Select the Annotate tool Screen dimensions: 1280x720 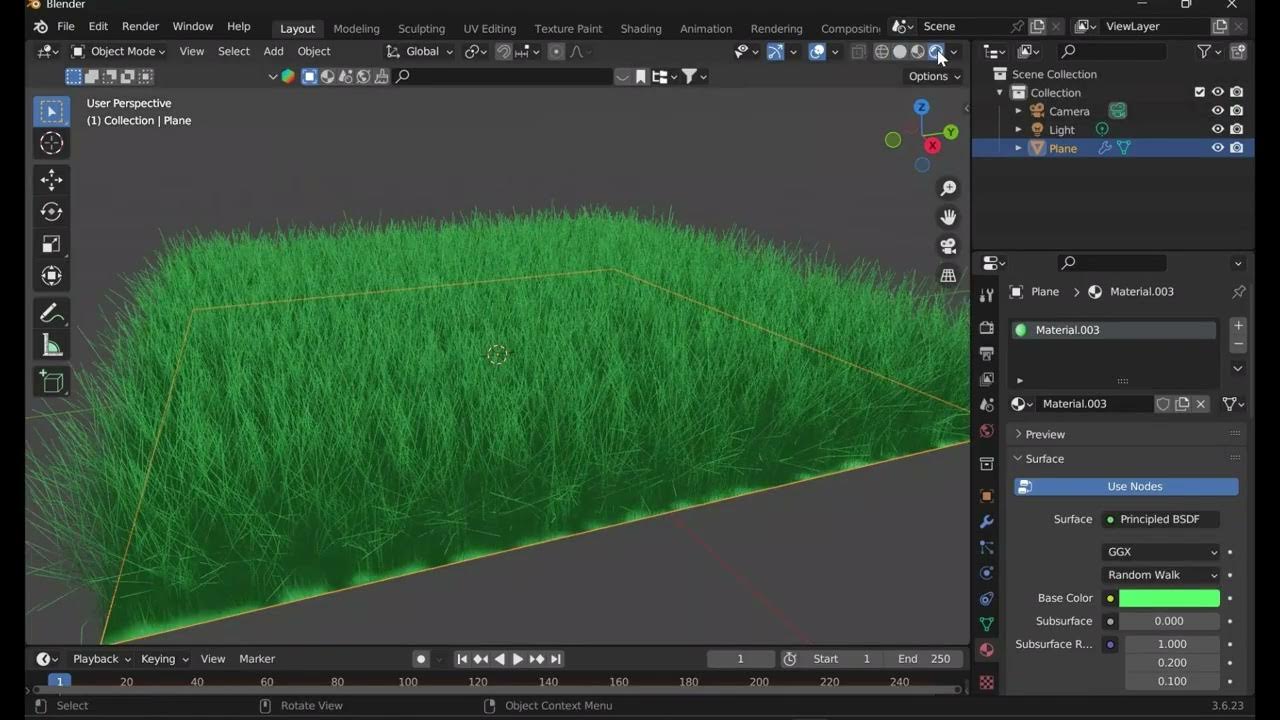coord(52,314)
